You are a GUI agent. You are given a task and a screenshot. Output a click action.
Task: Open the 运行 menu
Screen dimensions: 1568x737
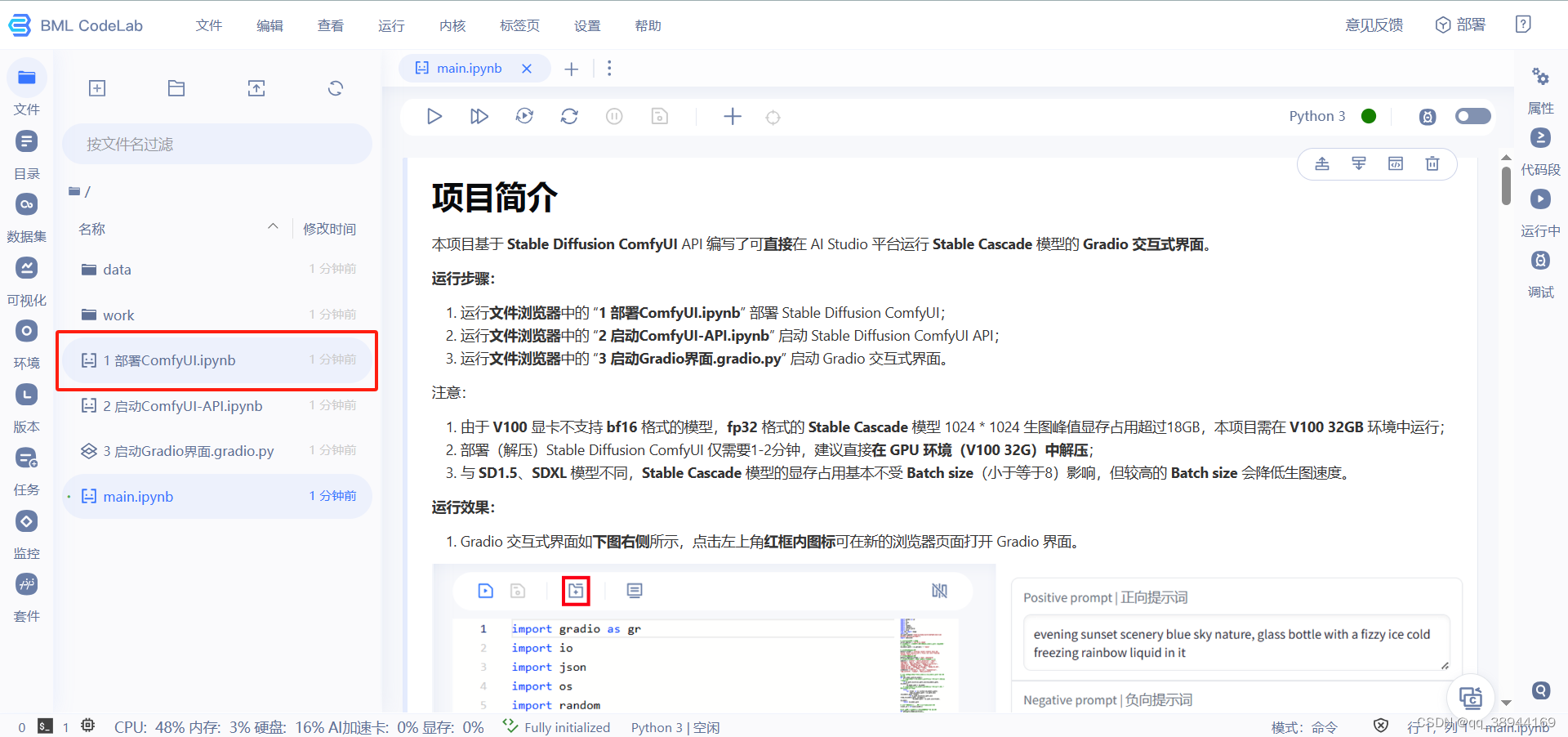tap(391, 25)
